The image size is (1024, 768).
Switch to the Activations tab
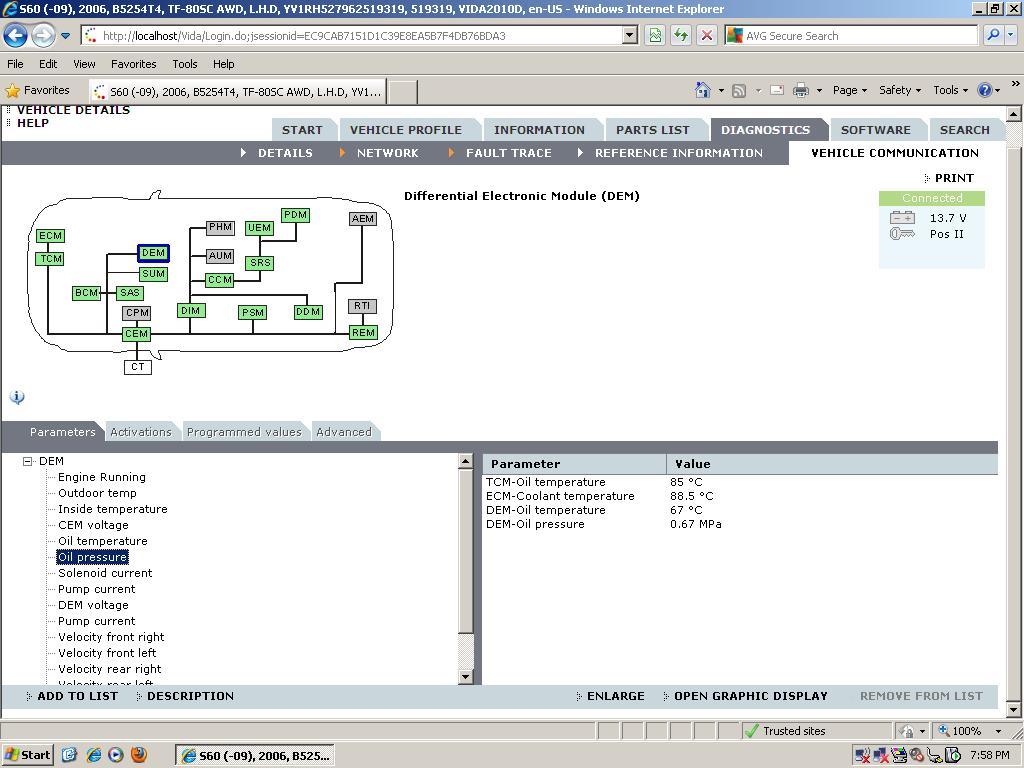[140, 432]
